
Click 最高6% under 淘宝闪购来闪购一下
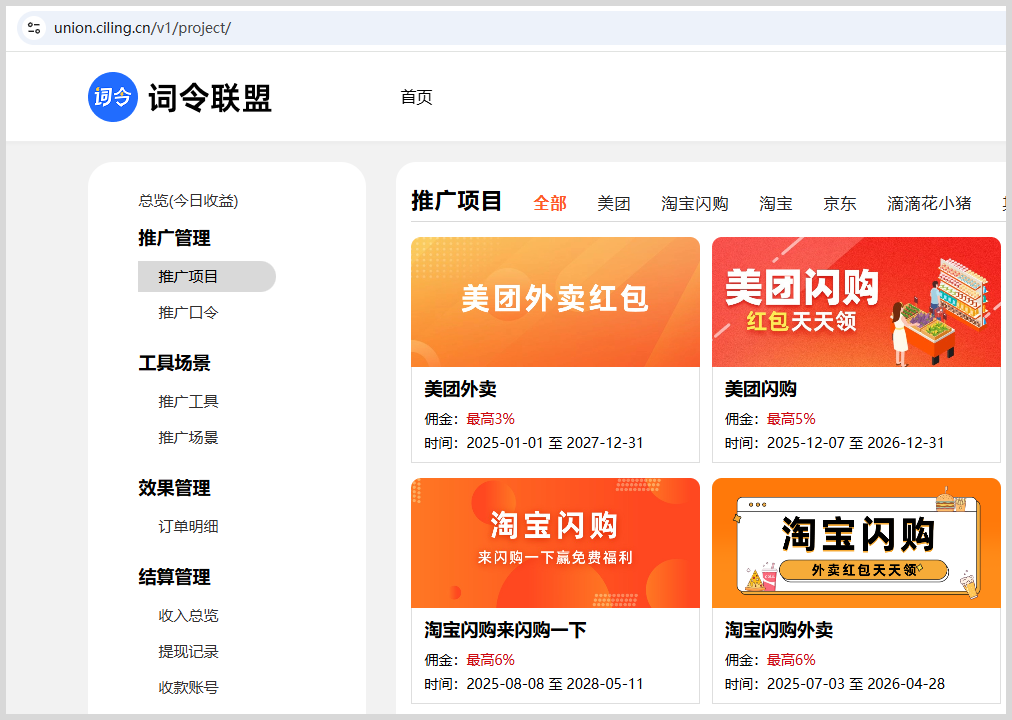[x=491, y=660]
